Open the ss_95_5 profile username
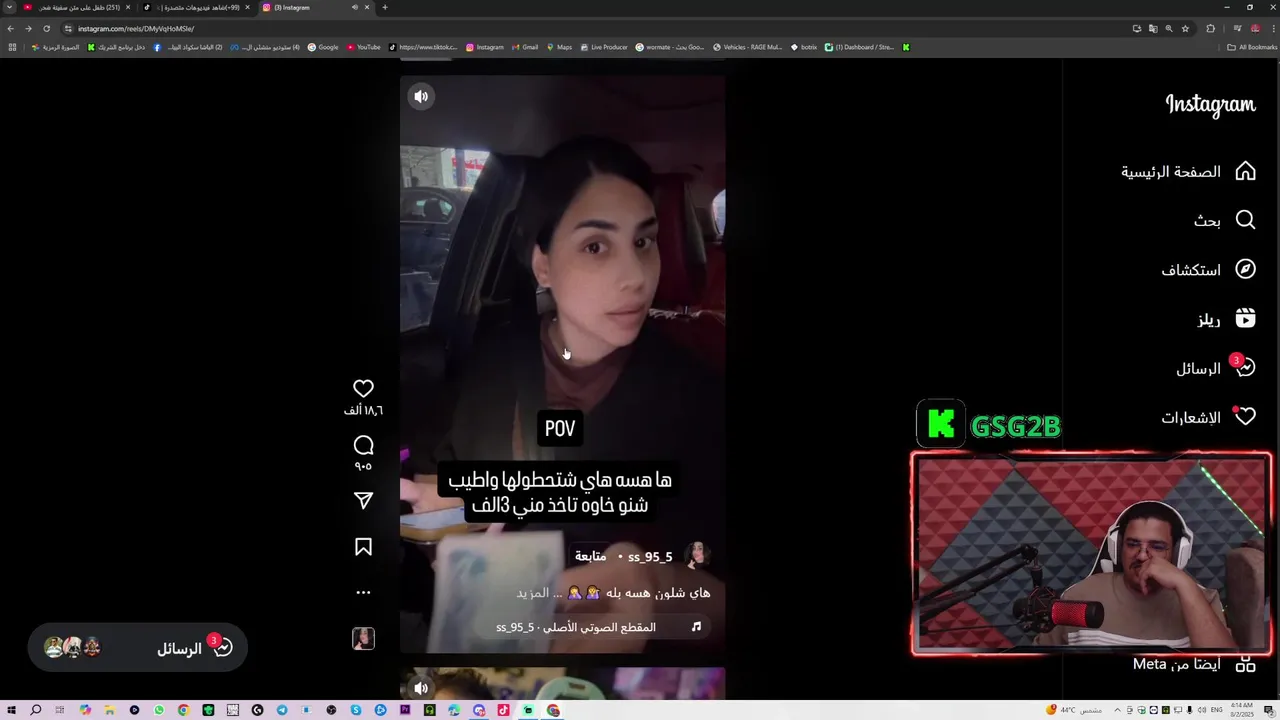Image resolution: width=1280 pixels, height=720 pixels. pyautogui.click(x=650, y=557)
